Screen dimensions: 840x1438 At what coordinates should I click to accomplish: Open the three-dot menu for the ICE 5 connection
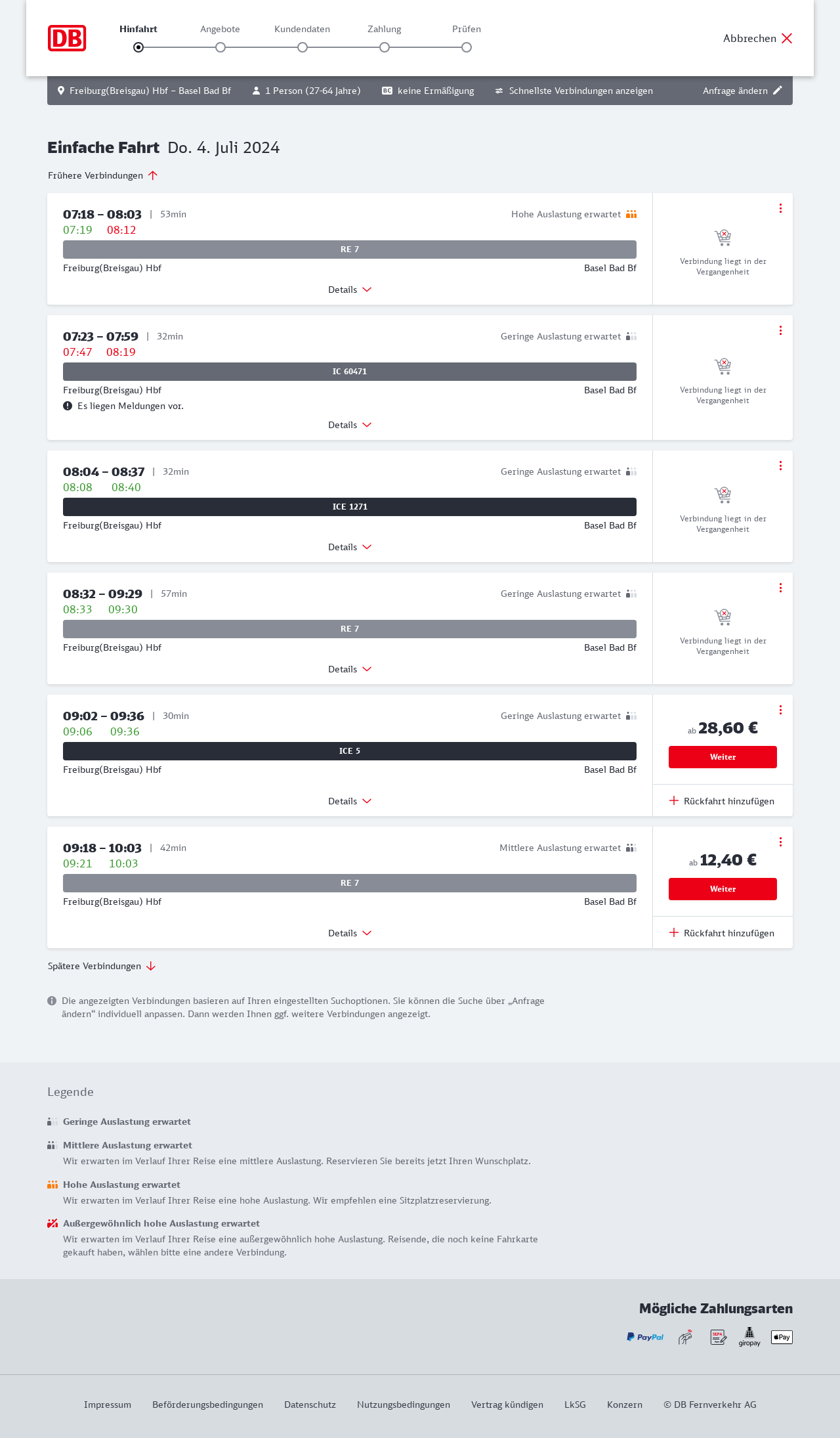pos(780,710)
